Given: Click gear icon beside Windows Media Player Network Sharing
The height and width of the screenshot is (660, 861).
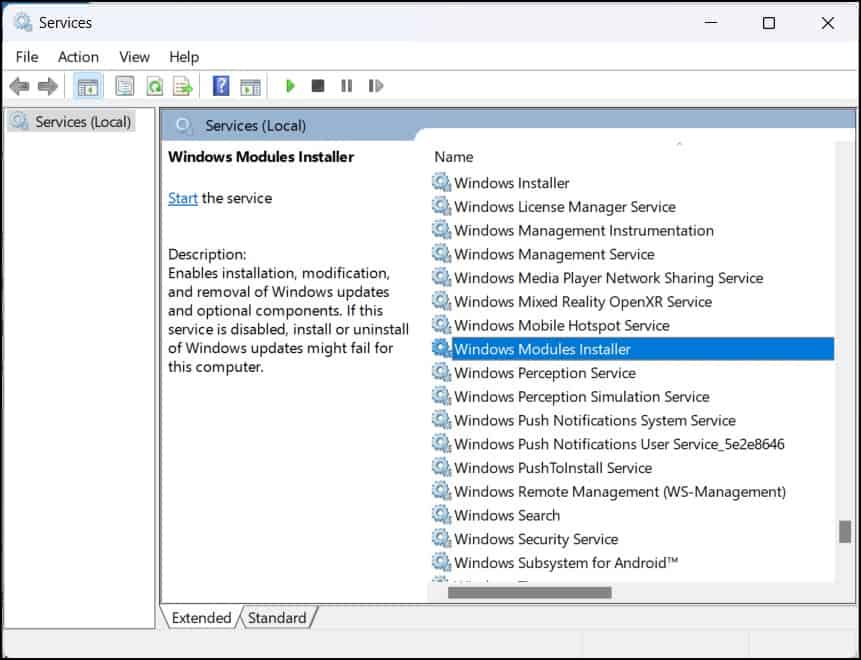Looking at the screenshot, I should [x=441, y=277].
